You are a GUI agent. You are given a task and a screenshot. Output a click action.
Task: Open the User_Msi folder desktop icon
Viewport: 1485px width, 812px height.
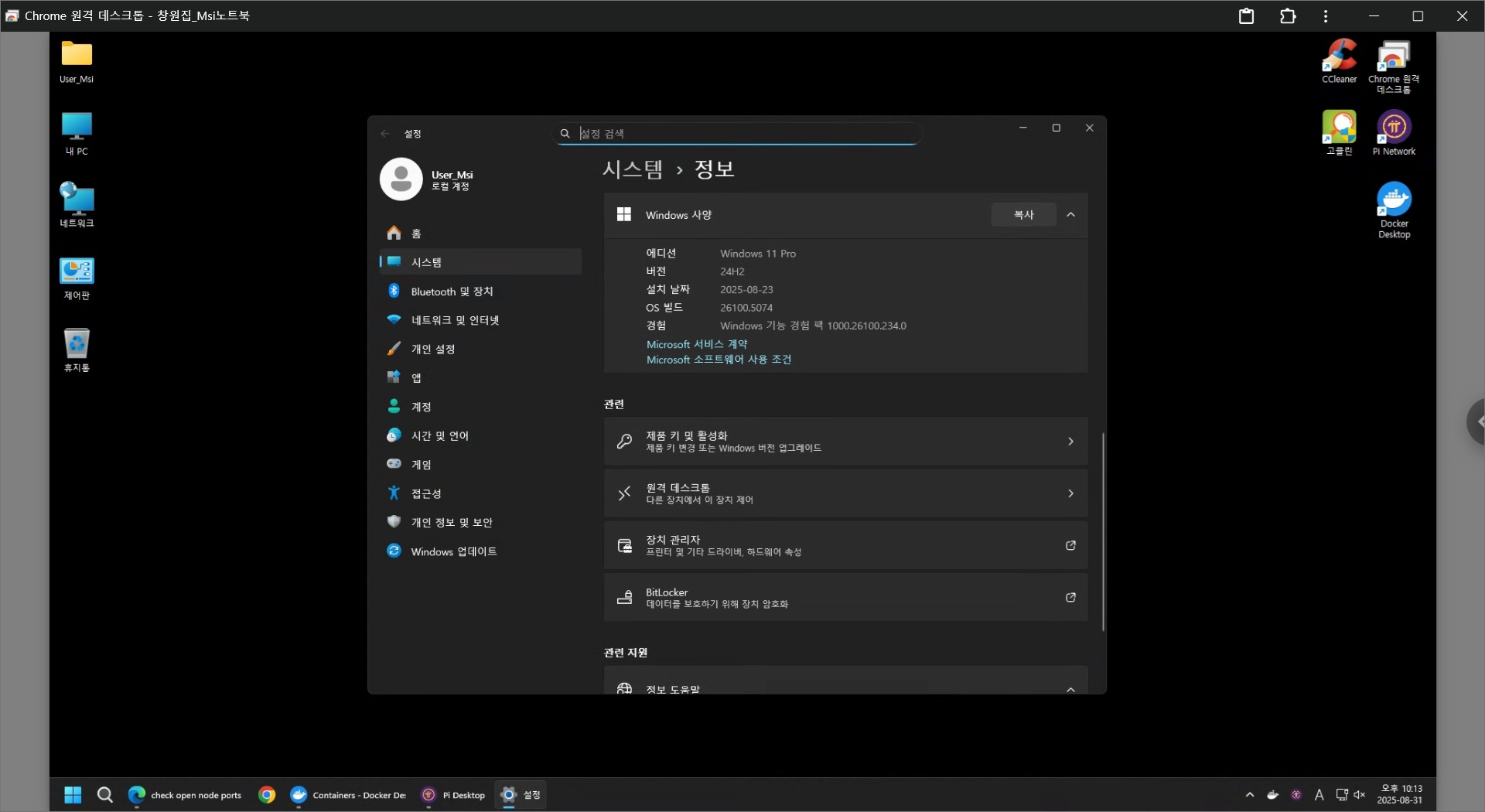tap(77, 62)
